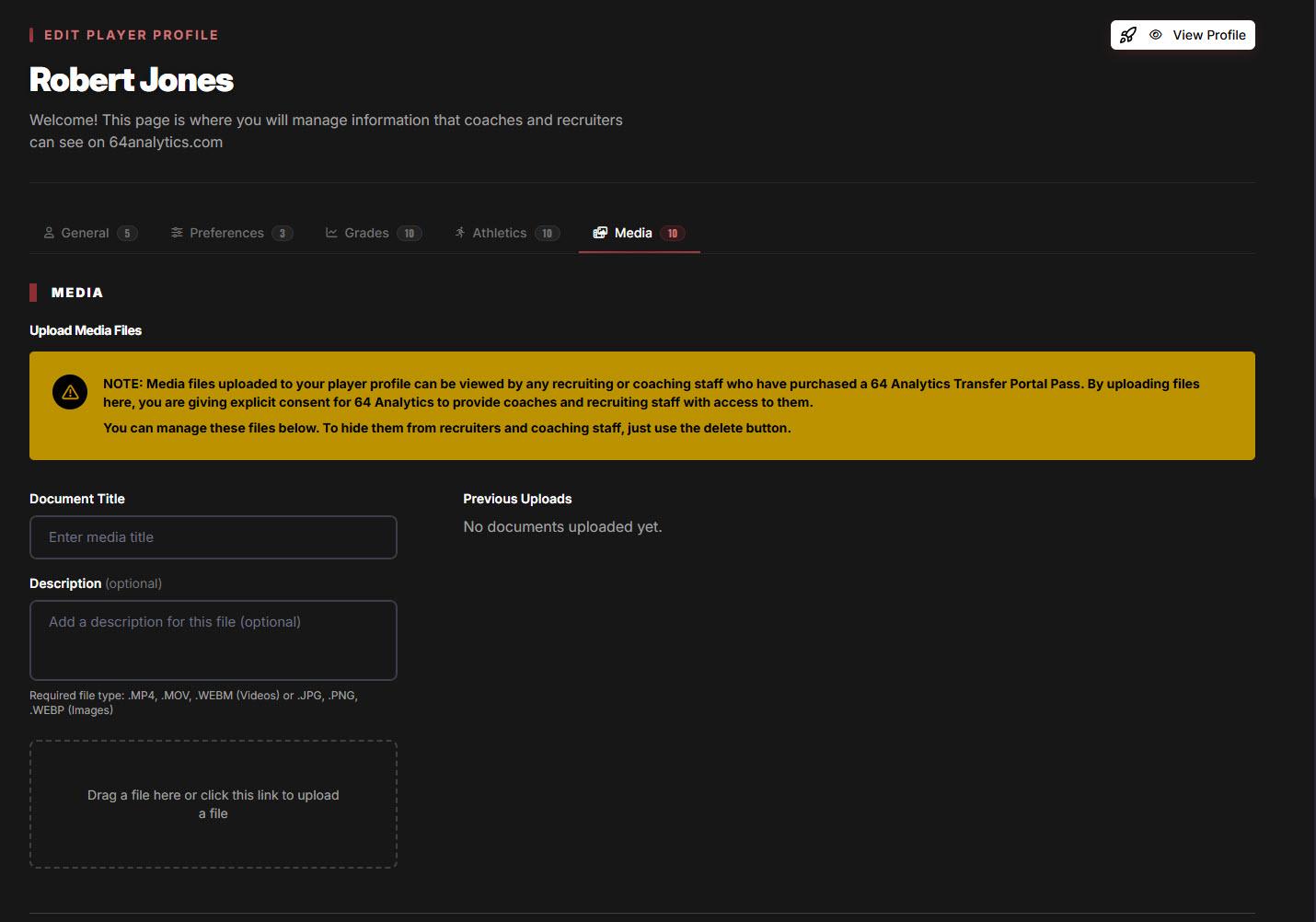This screenshot has height=922, width=1316.
Task: Click the 5 count badge on the General tab
Action: (x=127, y=233)
